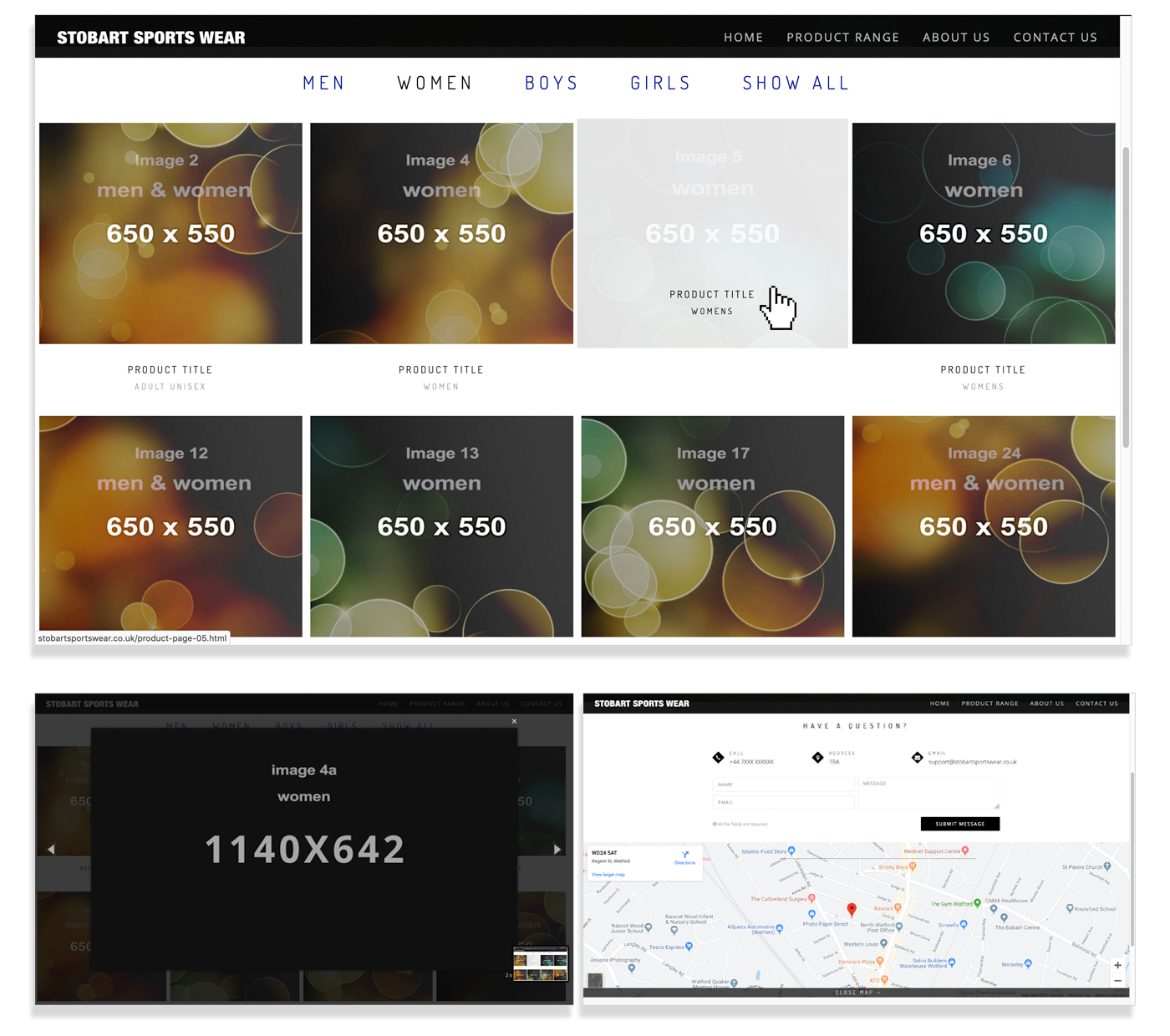Click the Knutsford School map pin
The width and height of the screenshot is (1170, 1036).
click(x=1070, y=908)
